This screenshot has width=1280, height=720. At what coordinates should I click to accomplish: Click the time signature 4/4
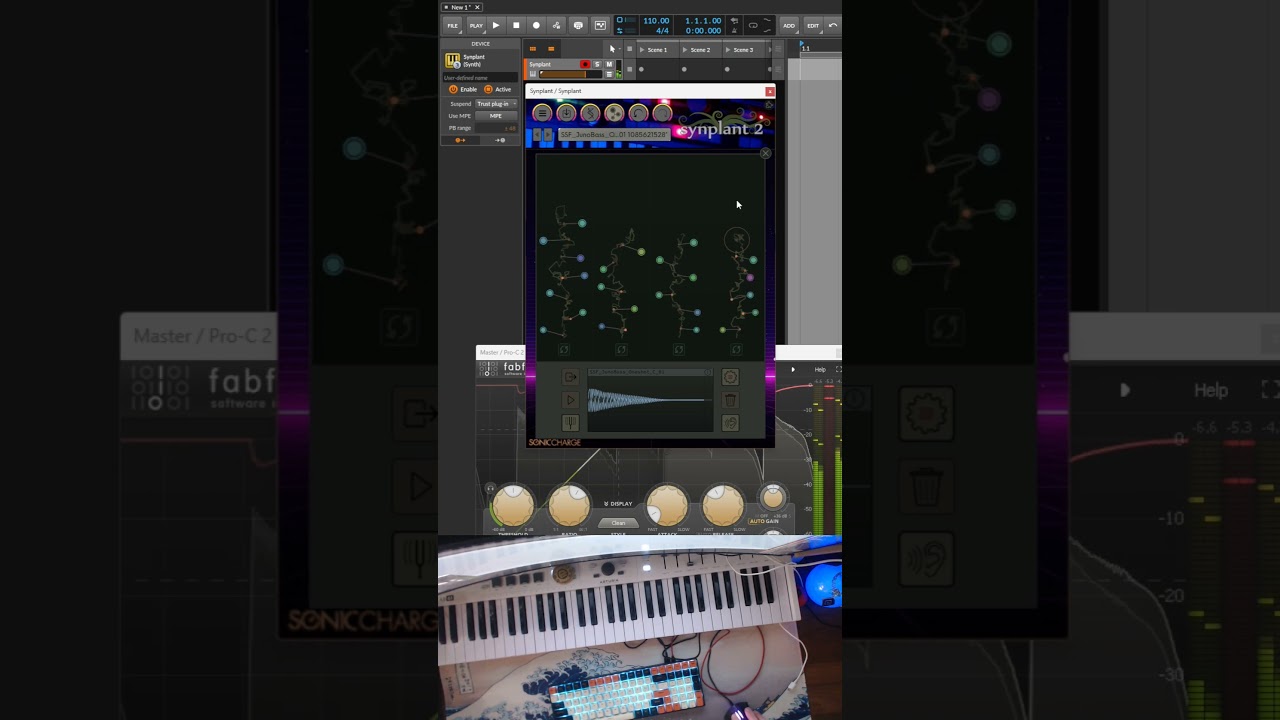[662, 31]
